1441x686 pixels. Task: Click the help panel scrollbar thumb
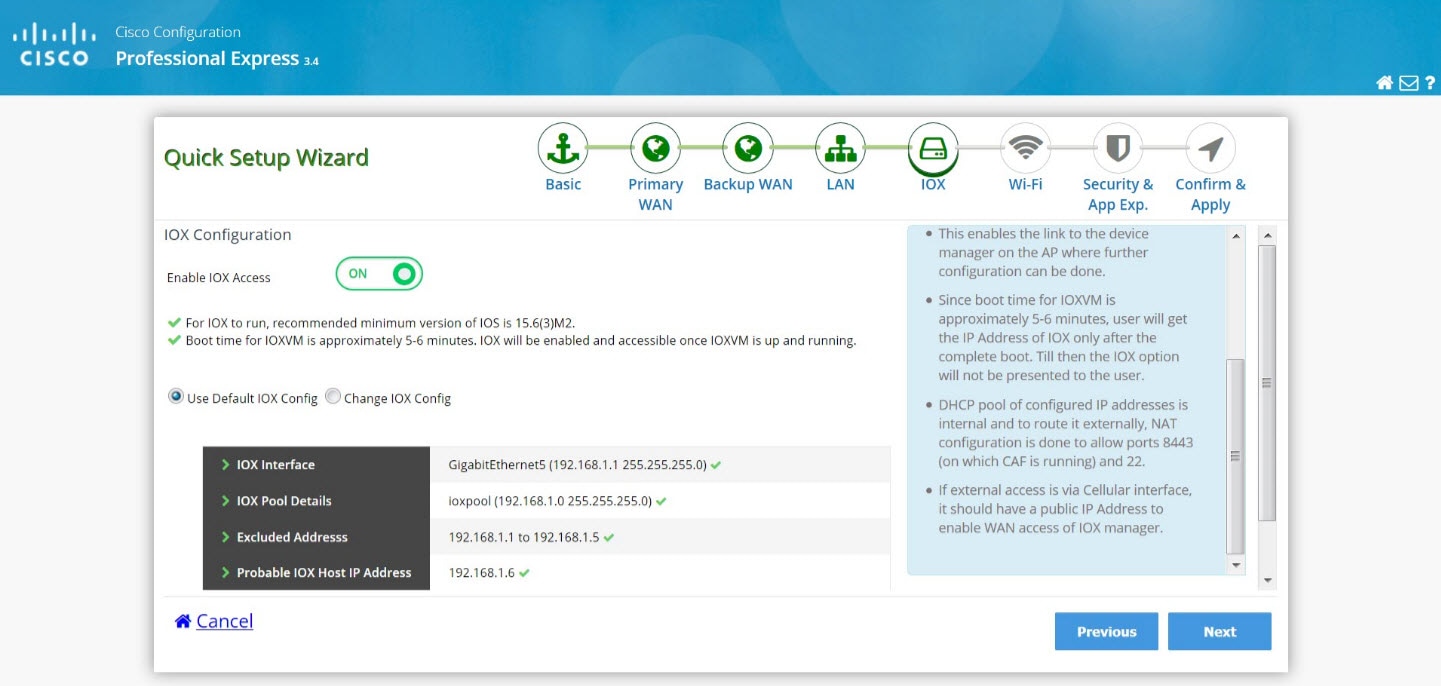[x=1235, y=456]
